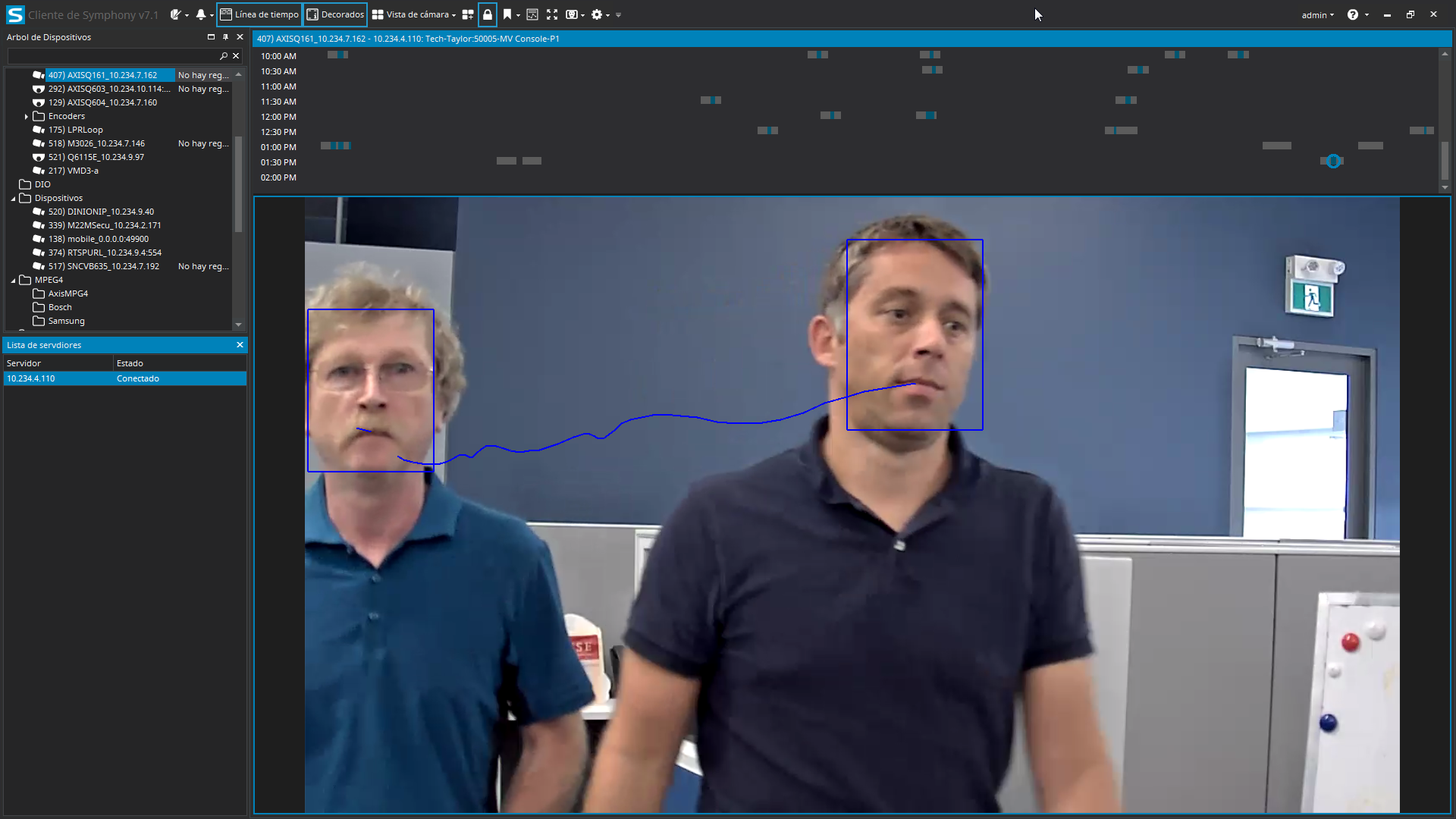The height and width of the screenshot is (819, 1456).
Task: Click the bookmark icon
Action: point(507,14)
